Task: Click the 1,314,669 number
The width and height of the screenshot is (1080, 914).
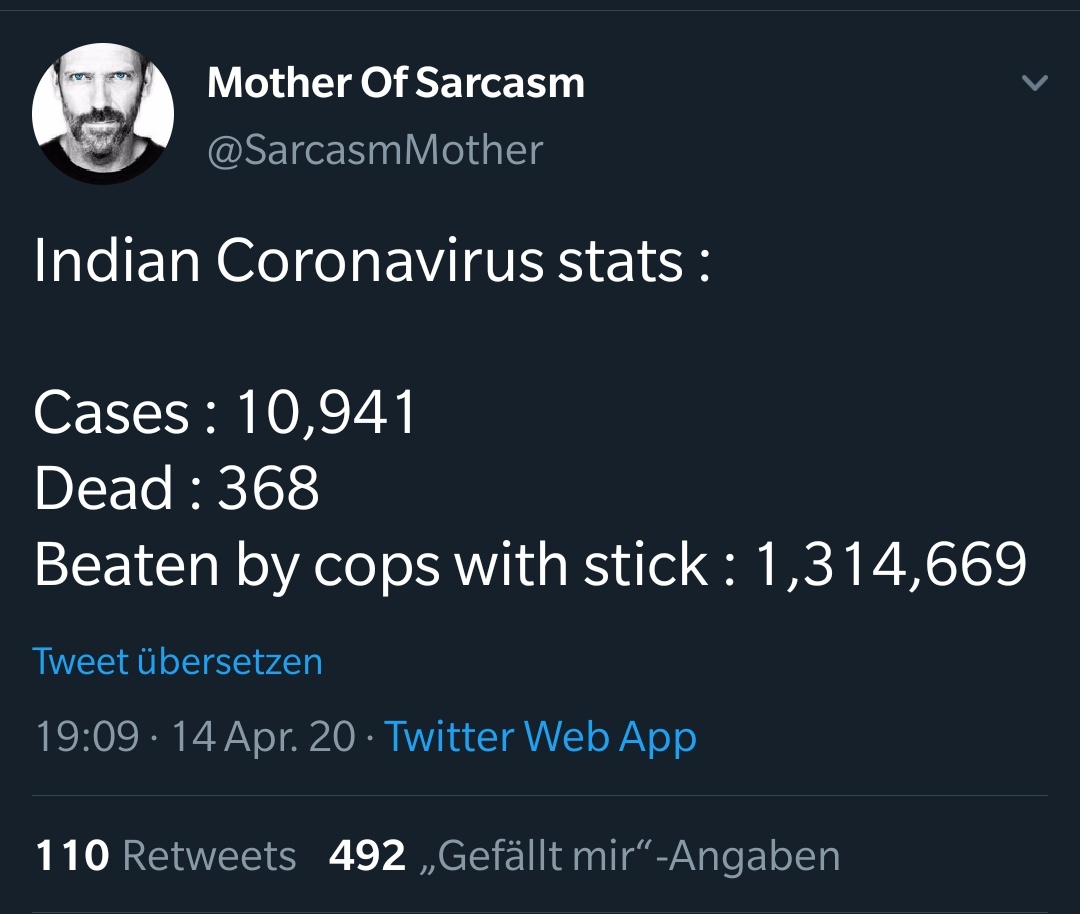Action: 890,565
